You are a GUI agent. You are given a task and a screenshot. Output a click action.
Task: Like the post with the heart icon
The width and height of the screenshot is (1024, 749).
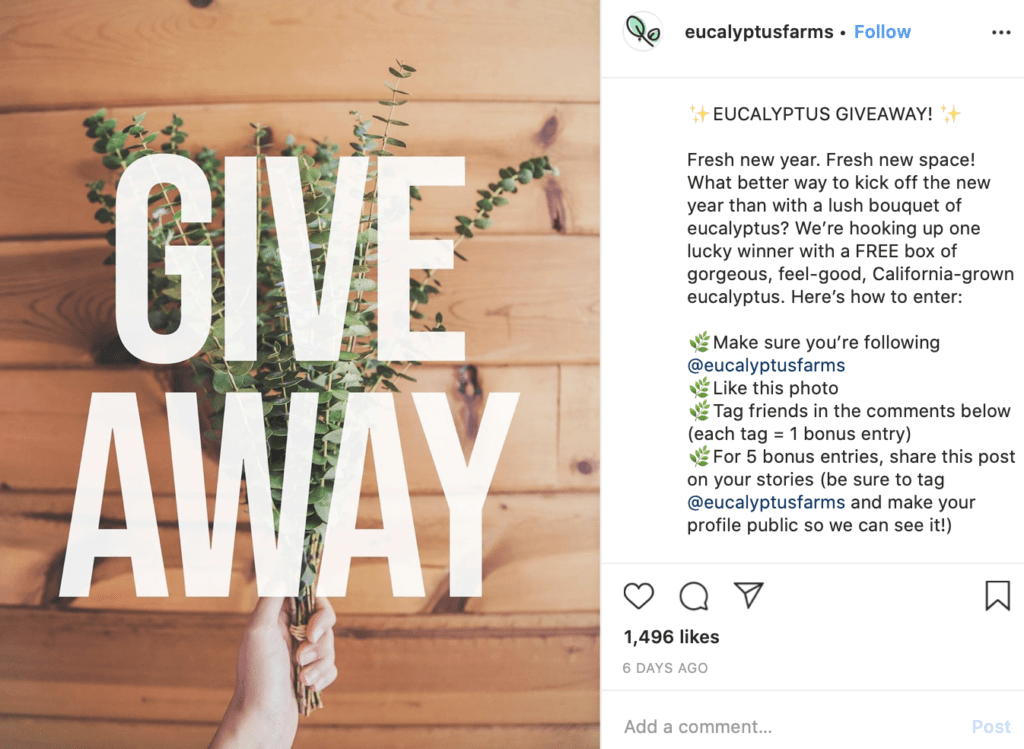click(638, 596)
